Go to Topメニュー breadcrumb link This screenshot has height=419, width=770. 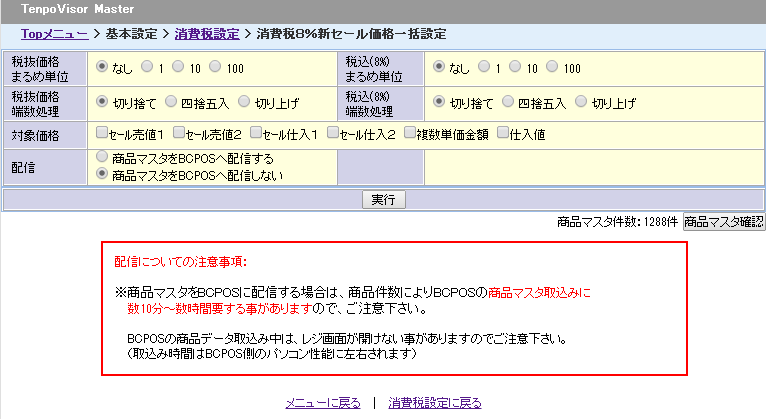click(55, 34)
